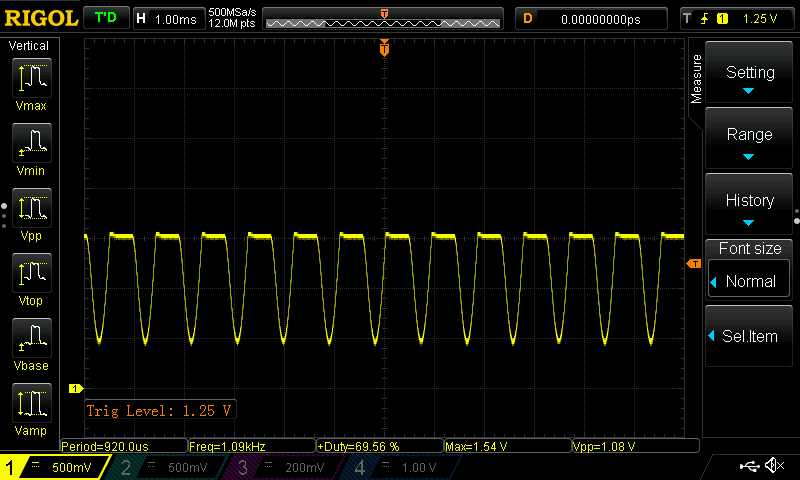Click the Trig Level: 1.25 V popup label

pos(160,410)
